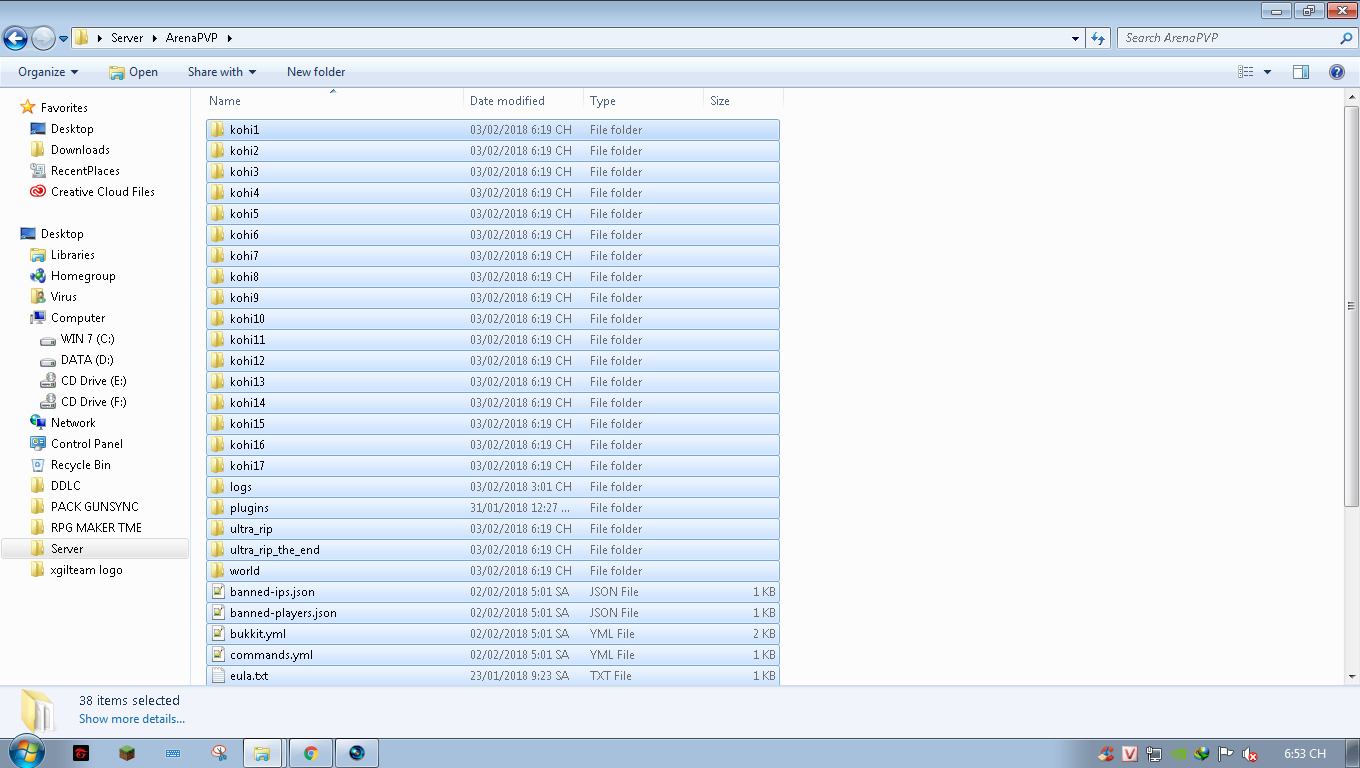
Task: Open the Recycle Bin in sidebar
Action: point(81,465)
